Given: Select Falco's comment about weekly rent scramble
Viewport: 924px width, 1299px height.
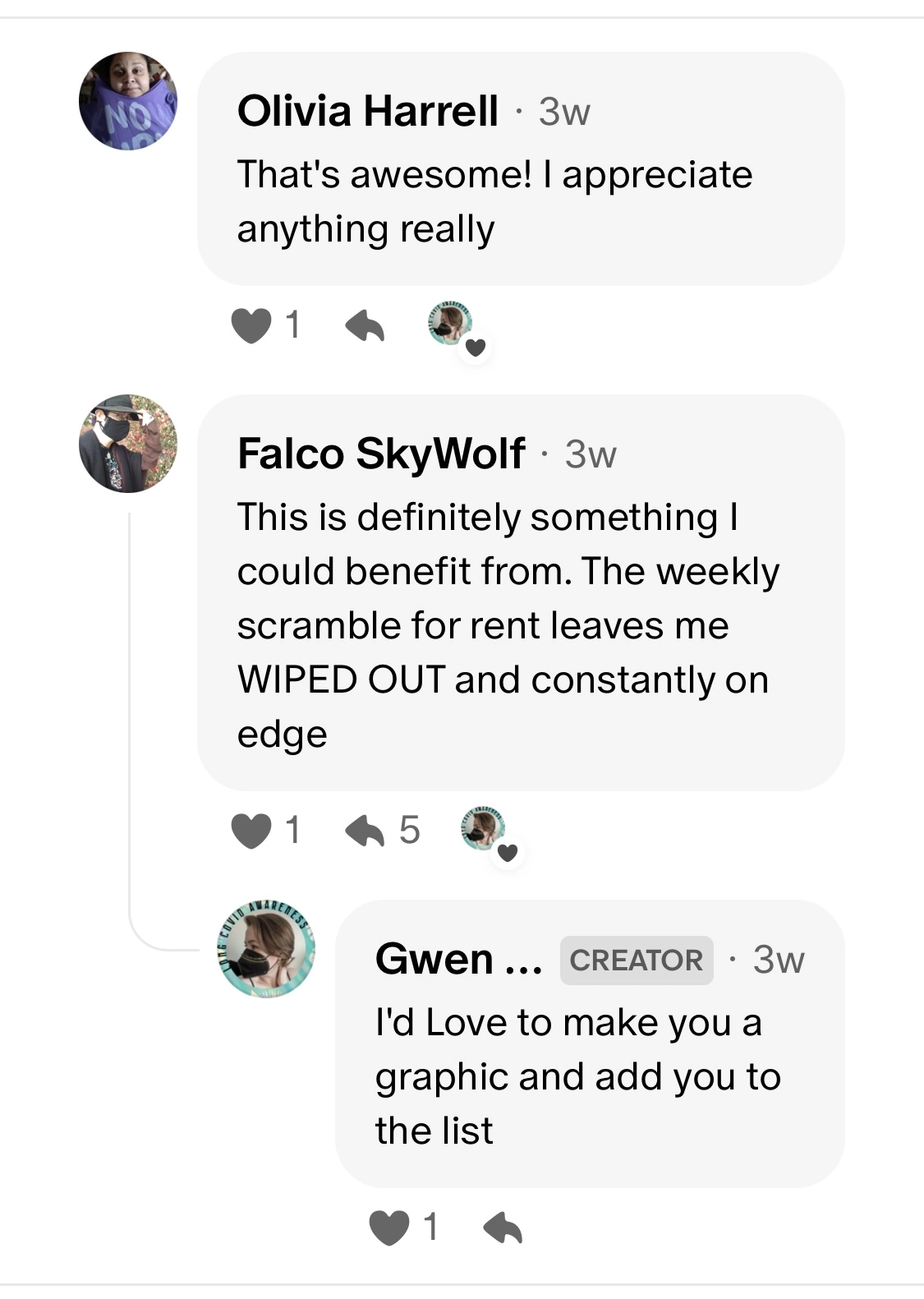Looking at the screenshot, I should 508,626.
